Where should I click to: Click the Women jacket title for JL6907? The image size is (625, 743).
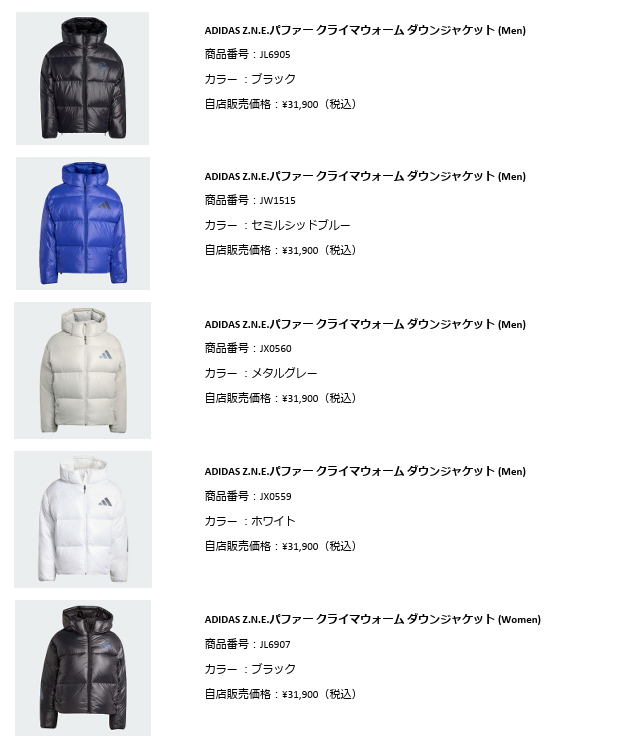(372, 619)
